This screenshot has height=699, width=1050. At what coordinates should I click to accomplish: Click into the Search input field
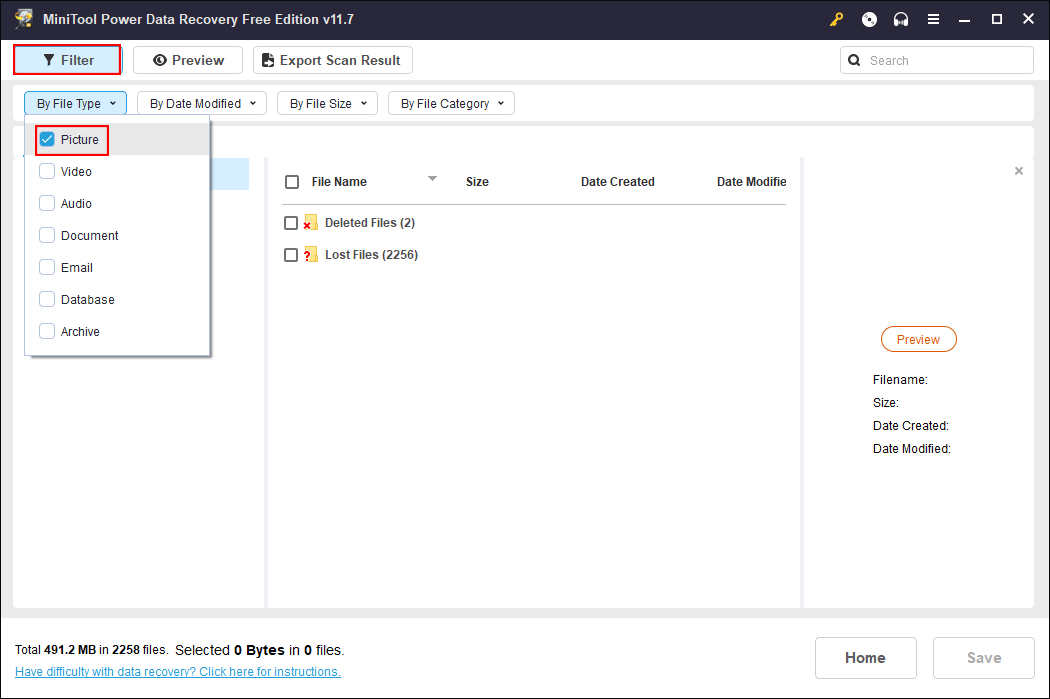coord(945,60)
